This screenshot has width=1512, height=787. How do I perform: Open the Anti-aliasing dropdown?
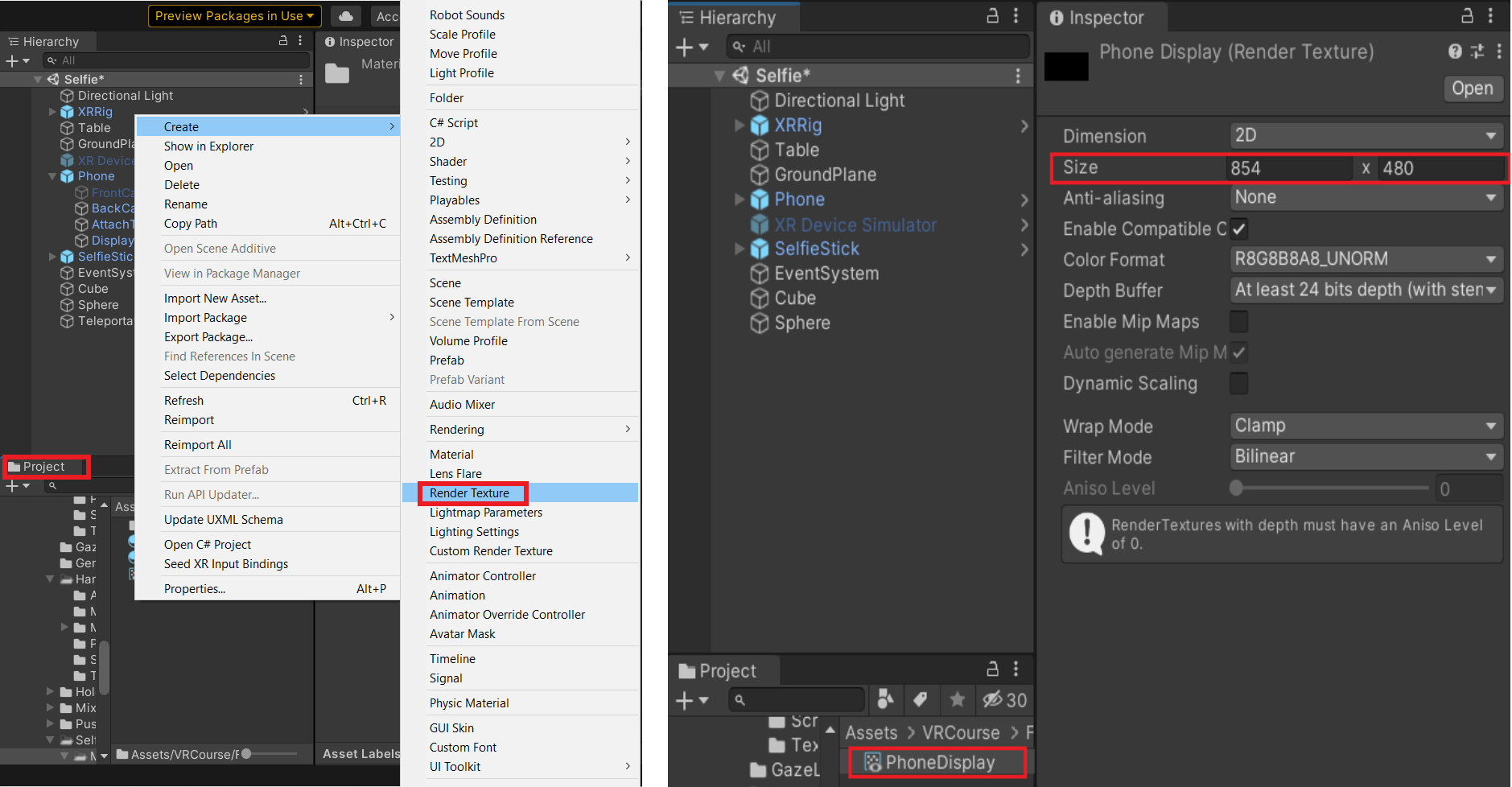tap(1366, 198)
